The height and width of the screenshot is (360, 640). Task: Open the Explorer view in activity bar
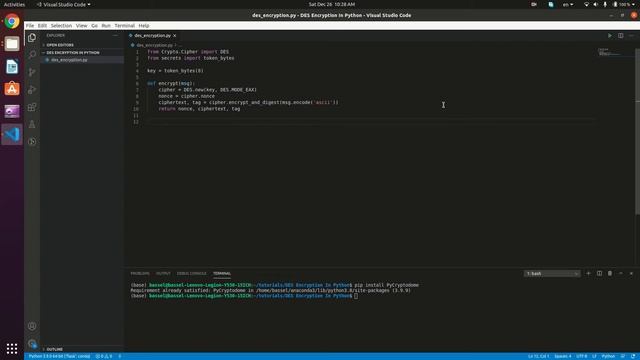[32, 38]
